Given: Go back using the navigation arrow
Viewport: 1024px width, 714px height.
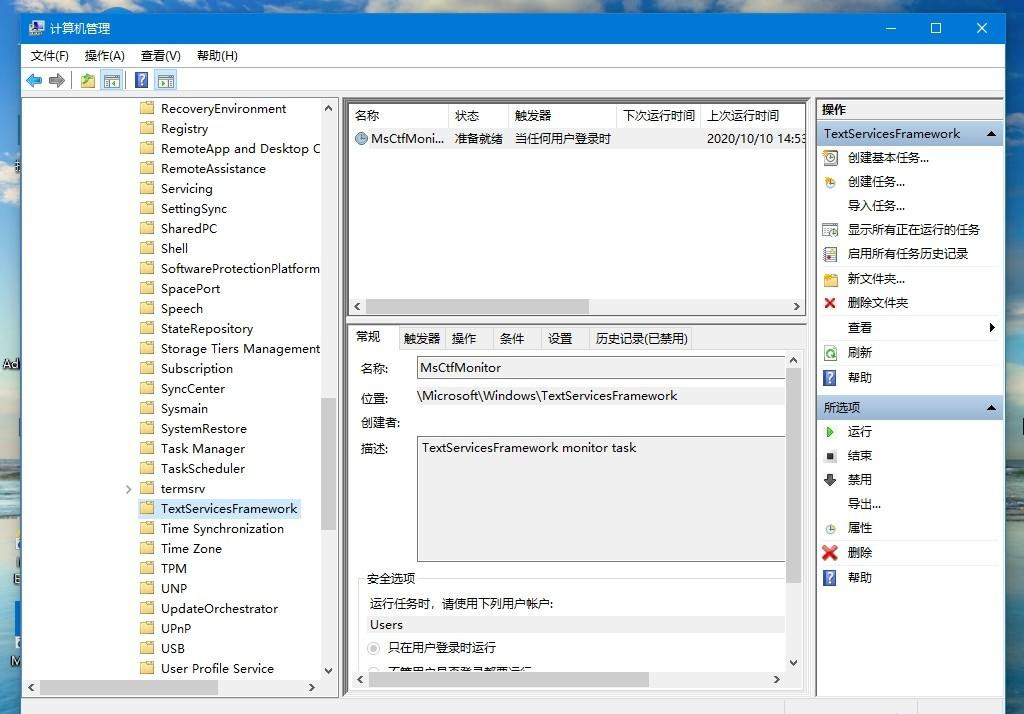Looking at the screenshot, I should [34, 80].
